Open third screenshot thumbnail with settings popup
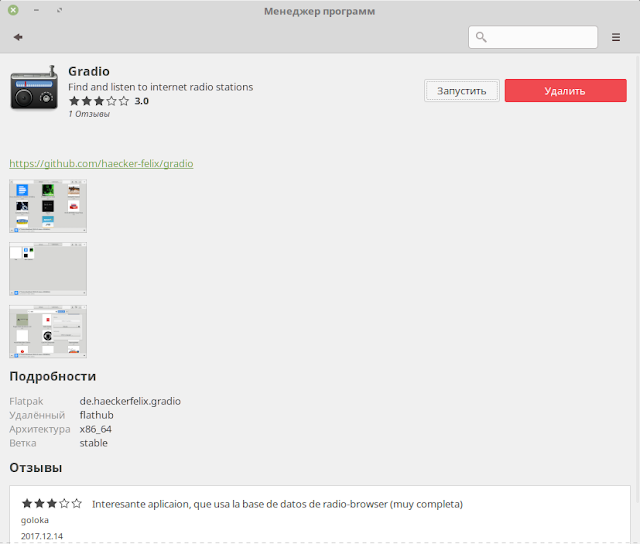Image resolution: width=640 pixels, height=544 pixels. 48,331
